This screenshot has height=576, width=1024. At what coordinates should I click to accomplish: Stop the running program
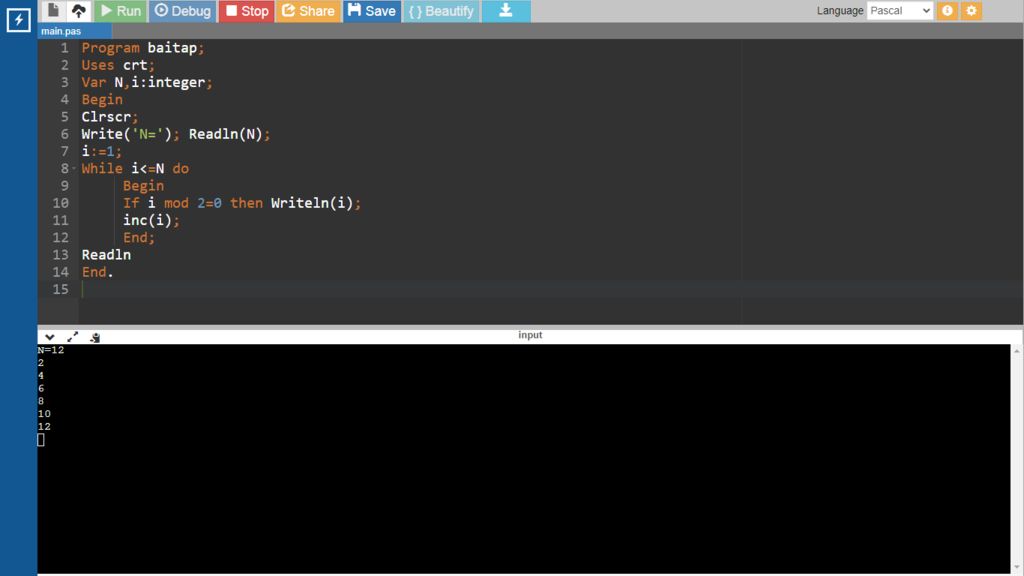[x=246, y=10]
